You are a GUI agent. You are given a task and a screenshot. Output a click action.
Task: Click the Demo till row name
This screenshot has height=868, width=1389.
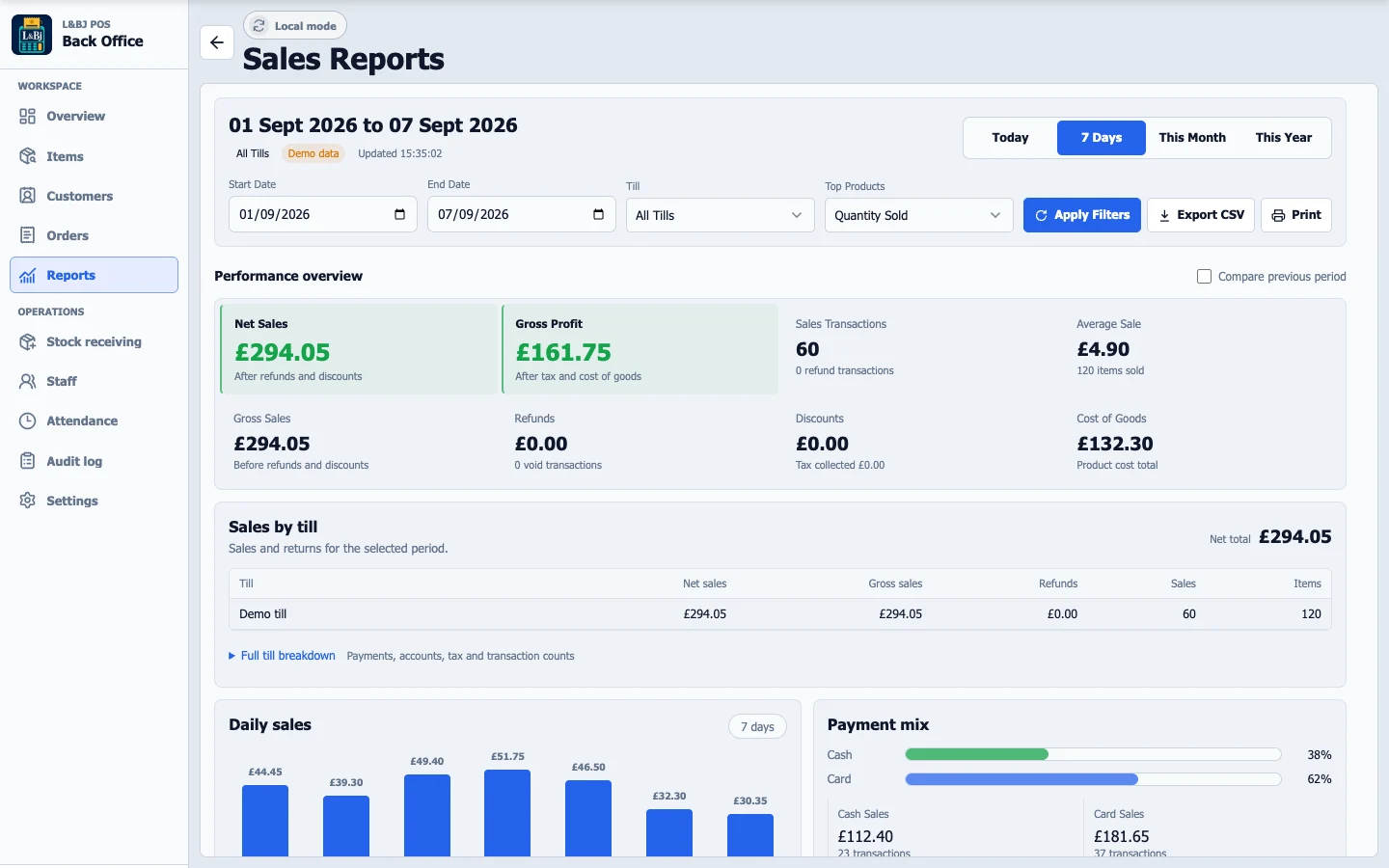262,614
